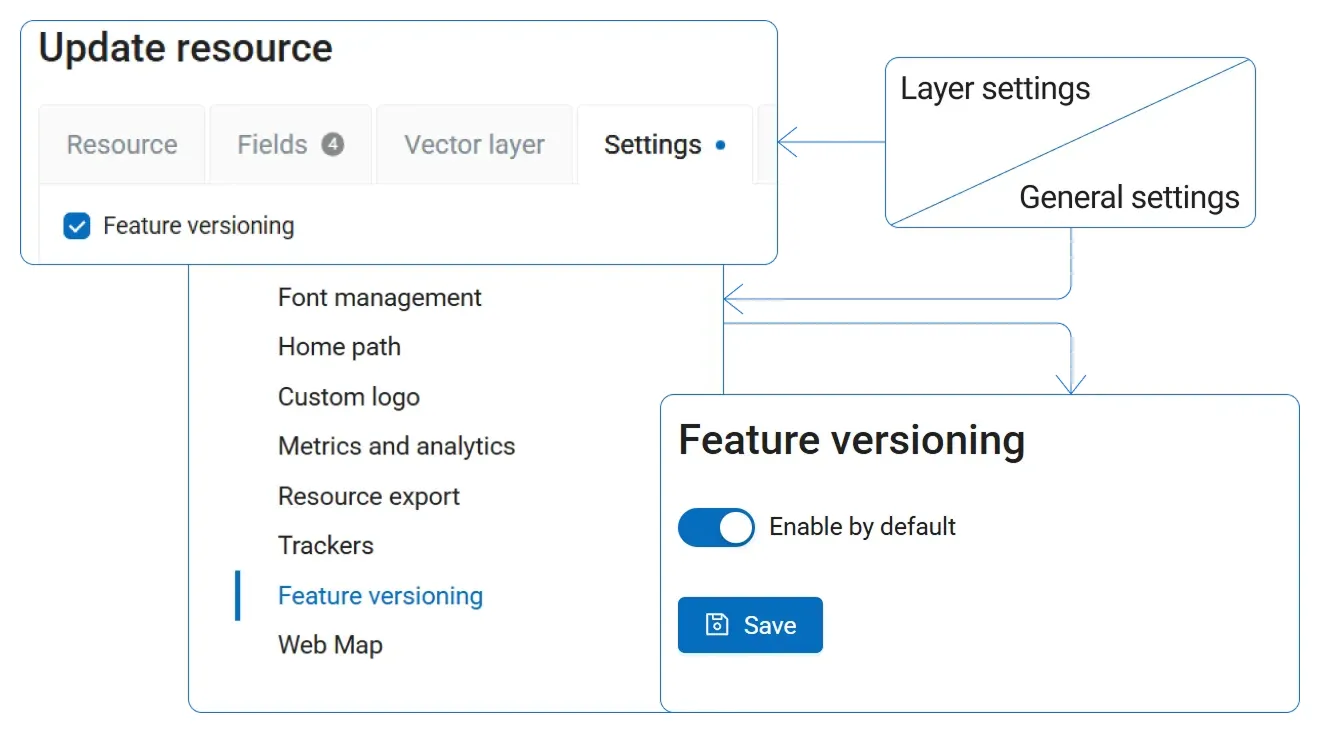
Task: Open Web Map settings
Action: click(x=330, y=645)
